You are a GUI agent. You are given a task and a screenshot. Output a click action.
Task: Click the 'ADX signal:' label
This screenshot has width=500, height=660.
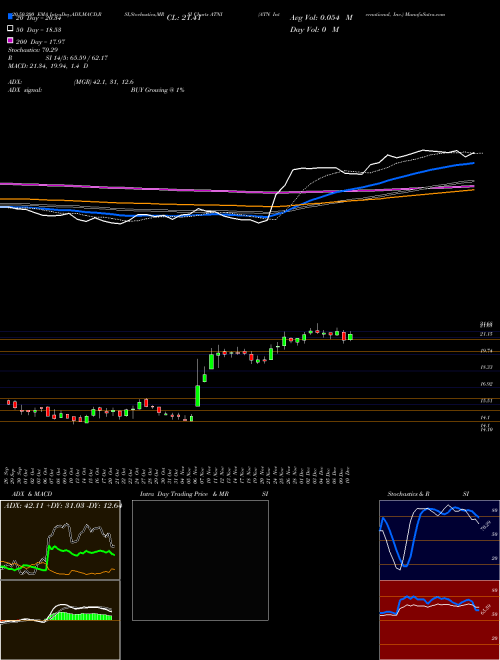click(x=25, y=90)
